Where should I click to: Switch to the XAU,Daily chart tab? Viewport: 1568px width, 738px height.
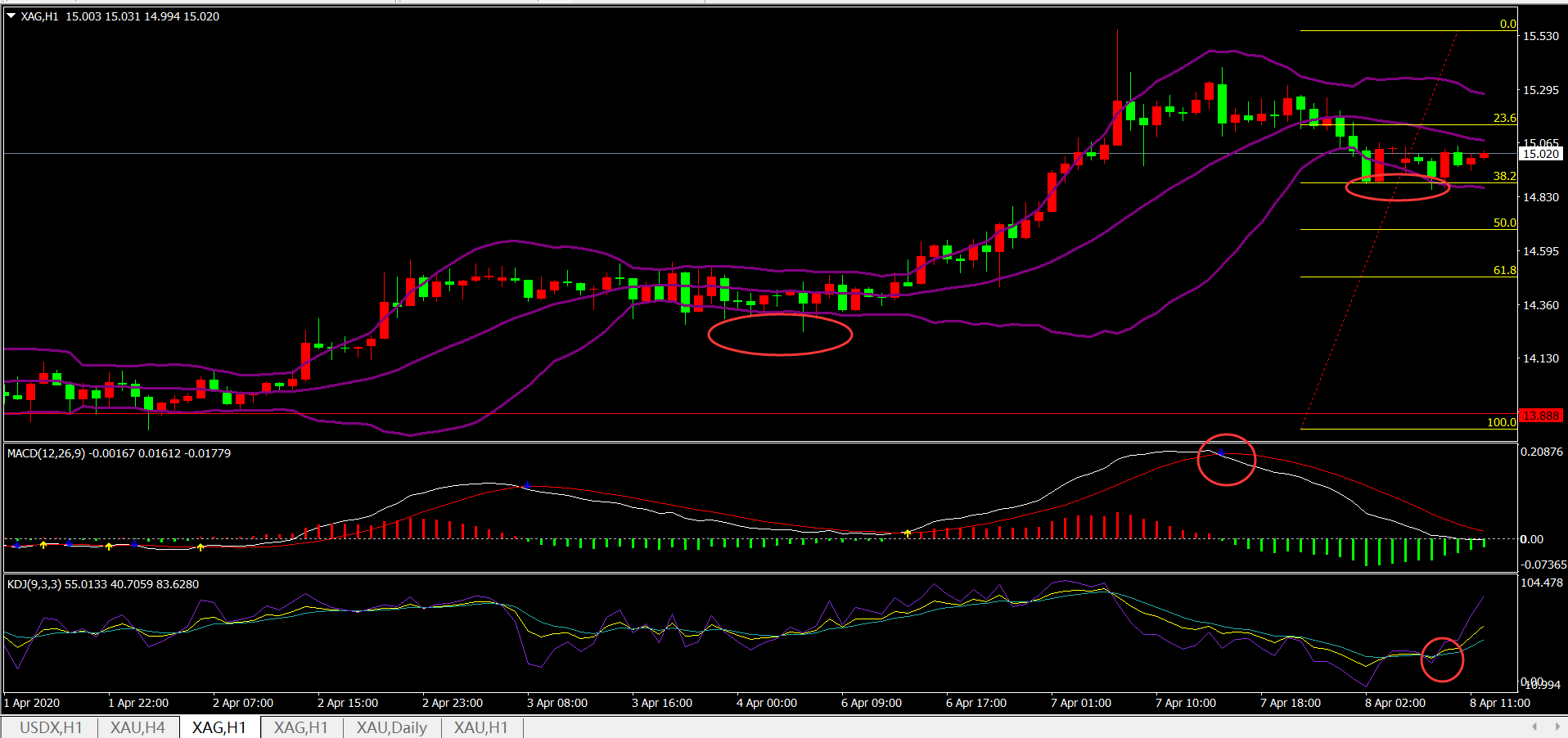[391, 727]
